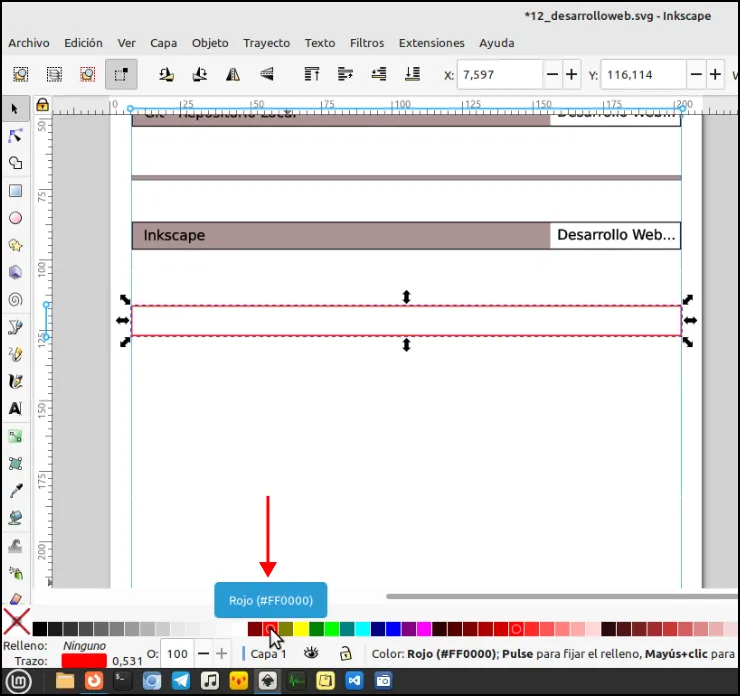Image resolution: width=740 pixels, height=696 pixels.
Task: Open the Objeto menu
Action: click(210, 43)
